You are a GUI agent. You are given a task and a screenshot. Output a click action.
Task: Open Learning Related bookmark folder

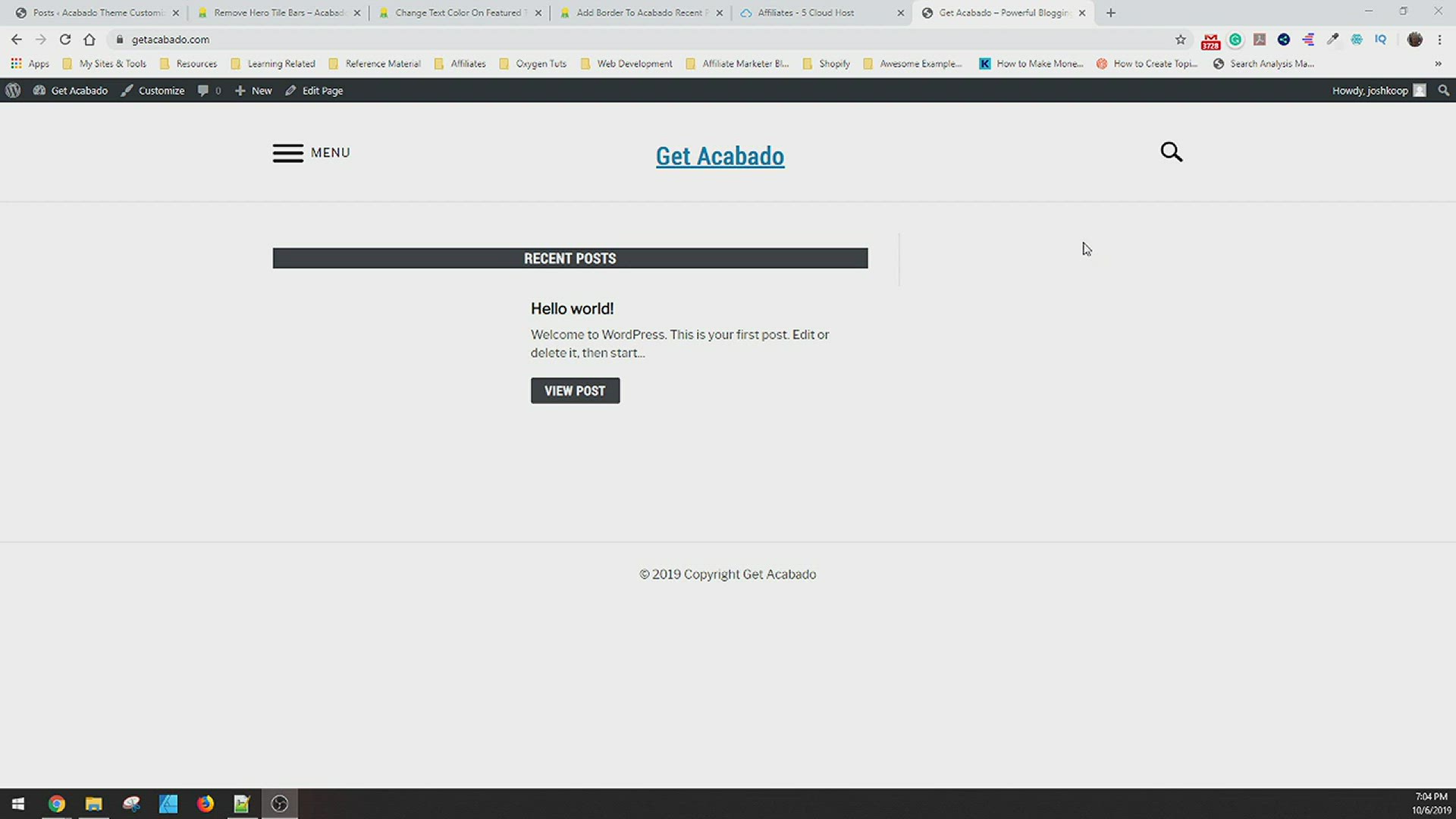[x=273, y=64]
